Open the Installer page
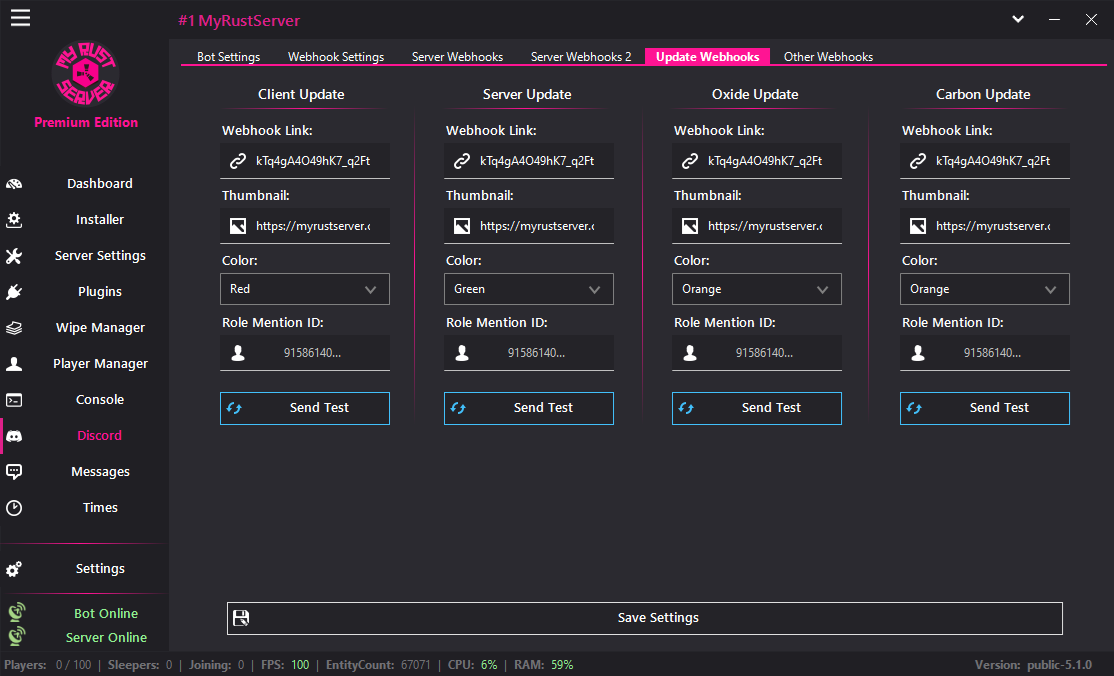This screenshot has height=676, width=1114. pyautogui.click(x=99, y=220)
